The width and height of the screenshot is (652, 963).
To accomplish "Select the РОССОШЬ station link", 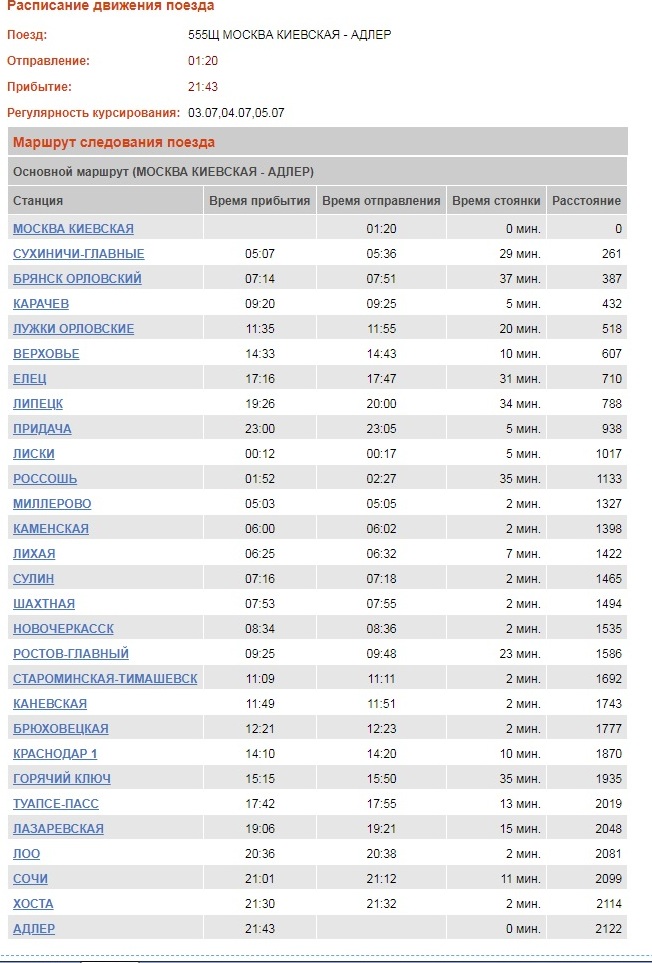I will (45, 479).
